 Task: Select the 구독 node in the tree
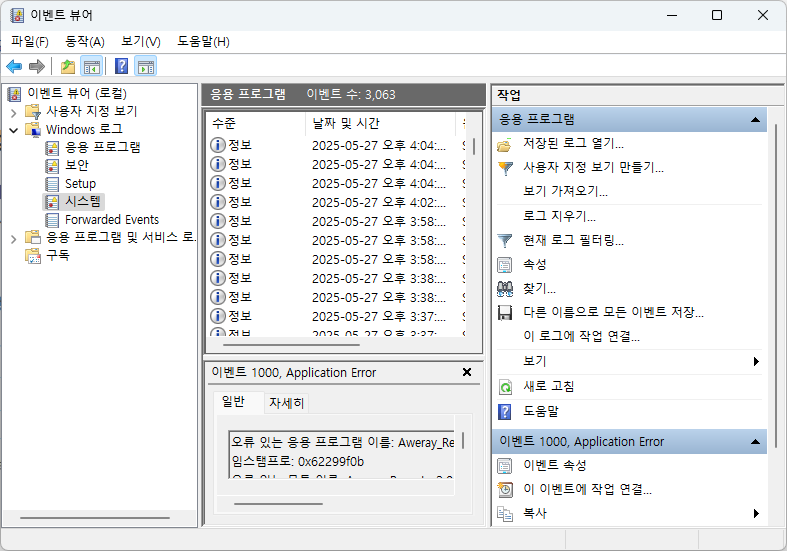[58, 255]
